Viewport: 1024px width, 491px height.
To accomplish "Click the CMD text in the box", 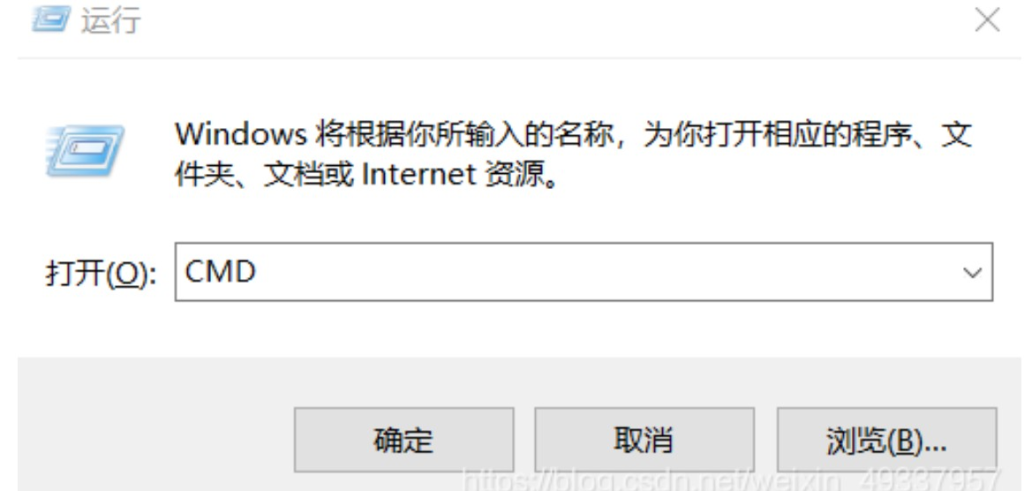I will pos(220,272).
